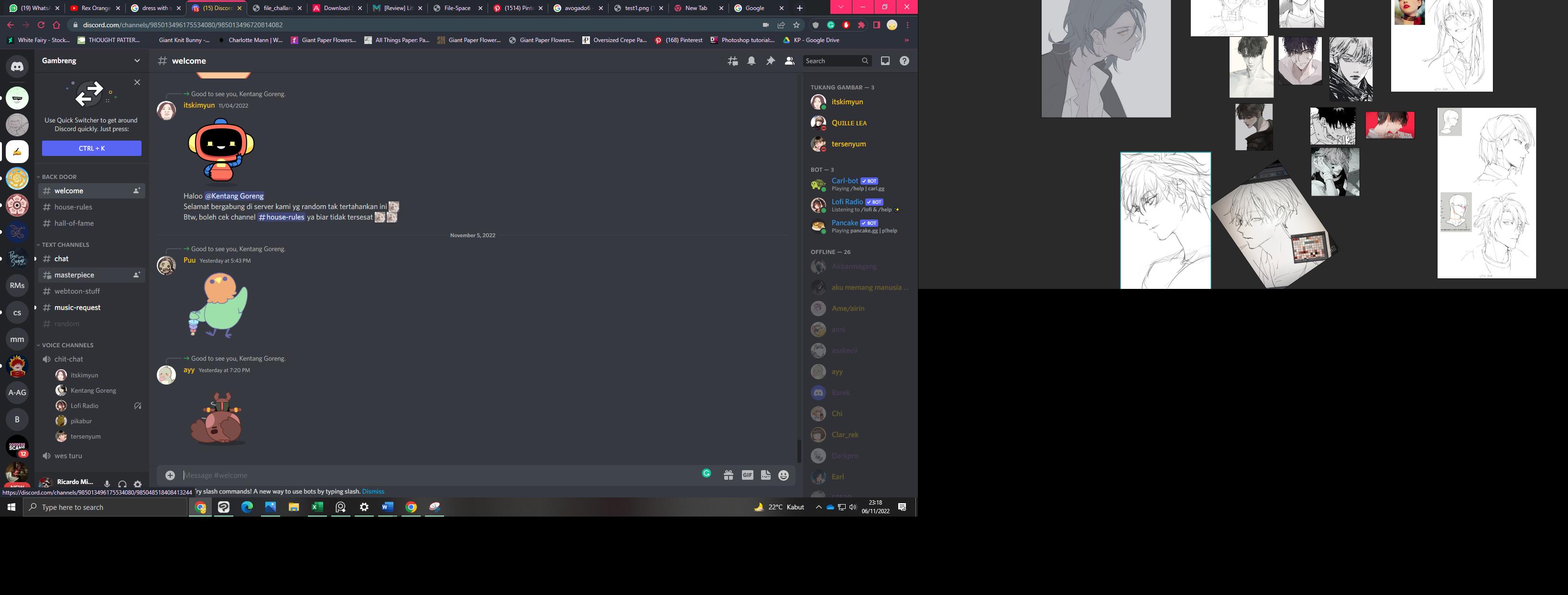
Task: Open the masterpiece text channel
Action: [x=74, y=275]
